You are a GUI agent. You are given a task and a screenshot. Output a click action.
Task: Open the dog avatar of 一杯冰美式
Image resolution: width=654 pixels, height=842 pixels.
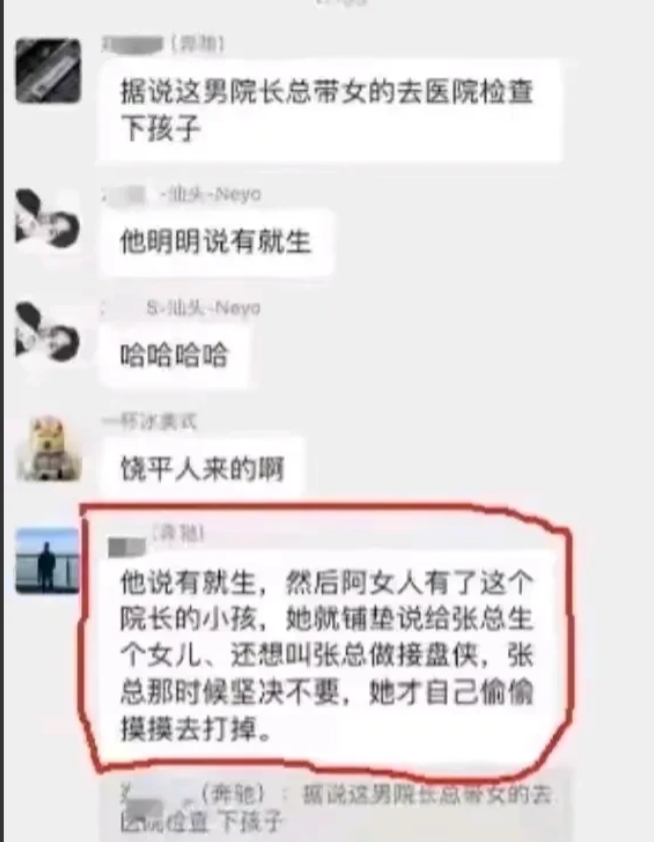(48, 448)
